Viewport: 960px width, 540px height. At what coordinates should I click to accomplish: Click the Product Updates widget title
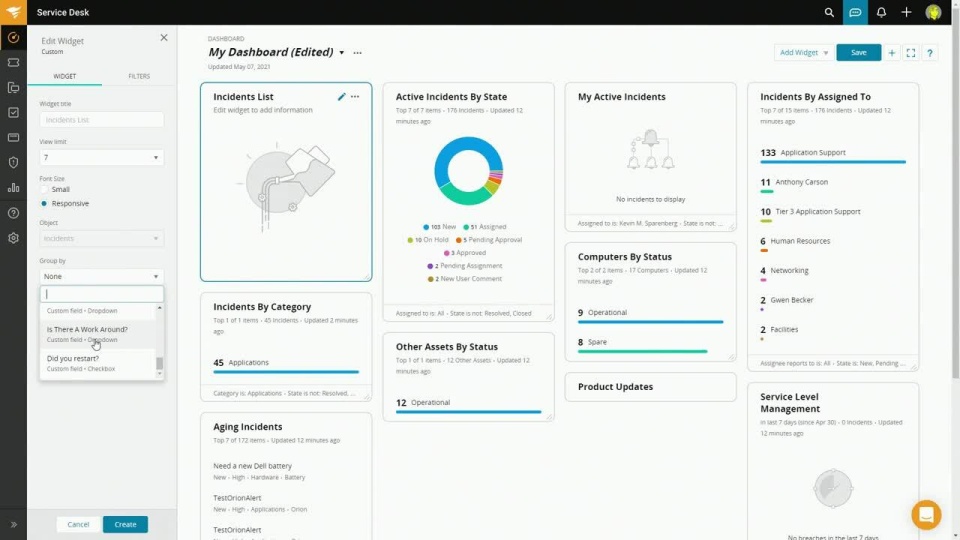615,387
